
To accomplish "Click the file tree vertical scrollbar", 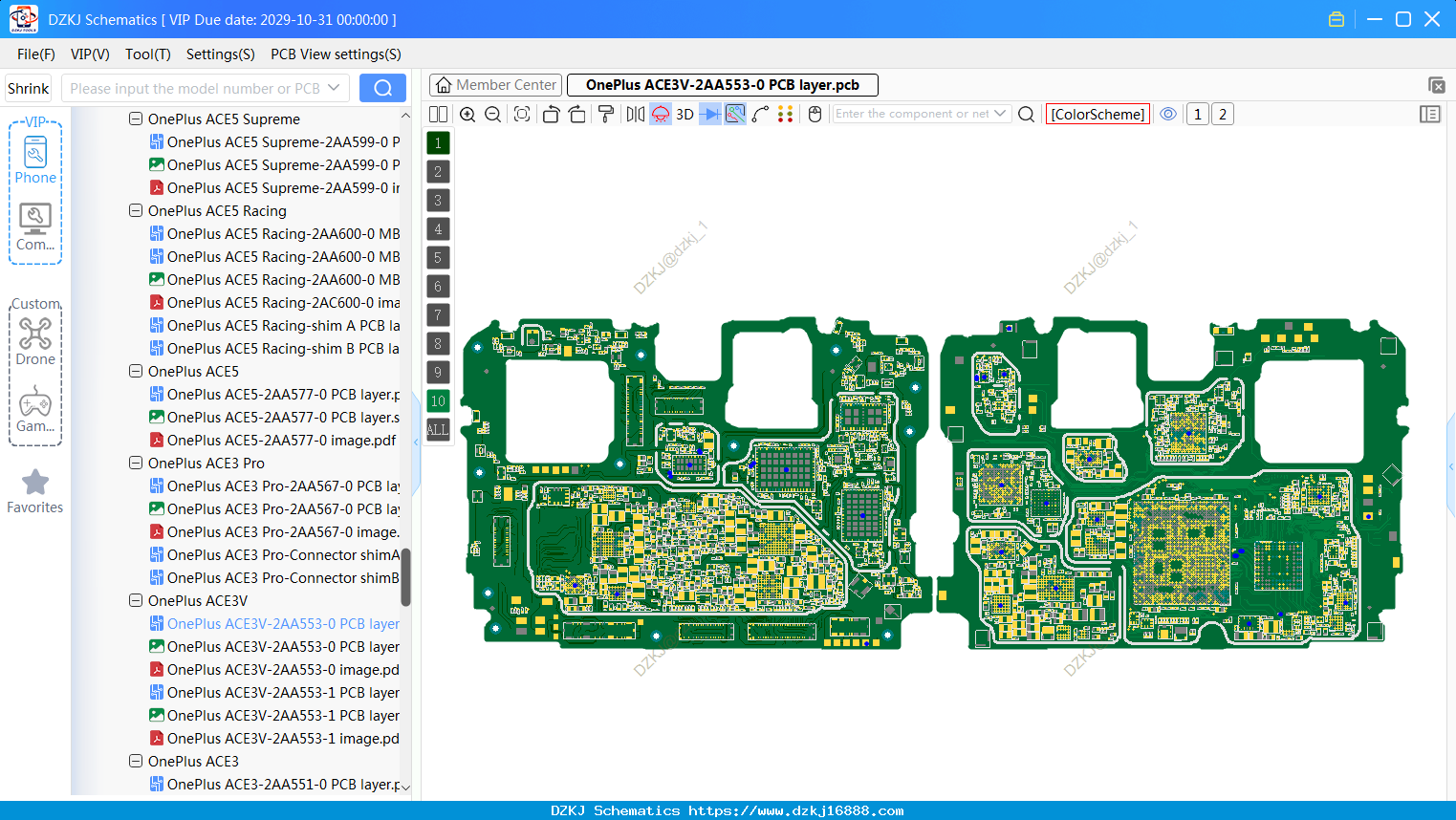I will coord(405,576).
